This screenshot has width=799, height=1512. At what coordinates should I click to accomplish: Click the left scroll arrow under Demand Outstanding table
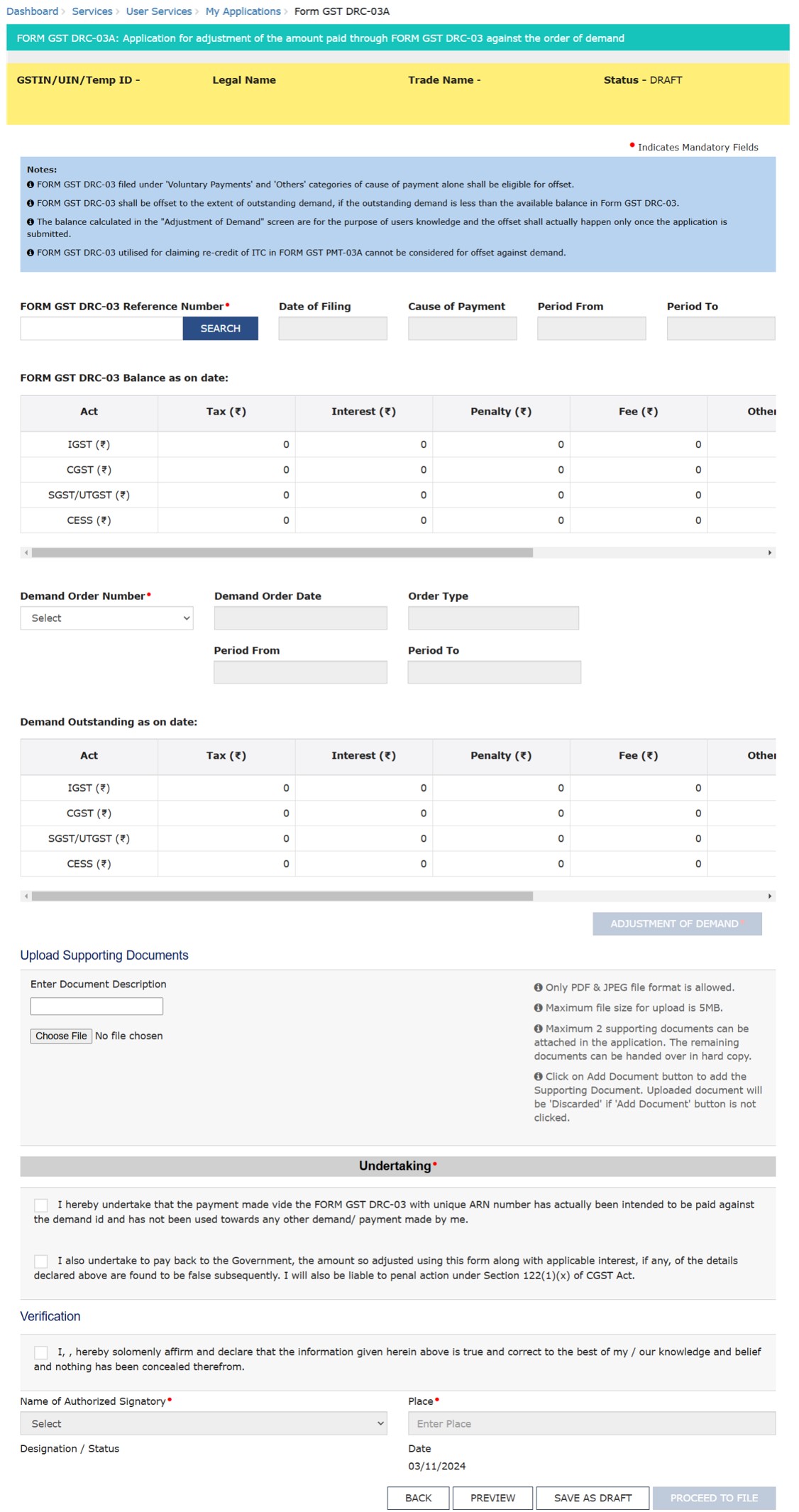26,896
